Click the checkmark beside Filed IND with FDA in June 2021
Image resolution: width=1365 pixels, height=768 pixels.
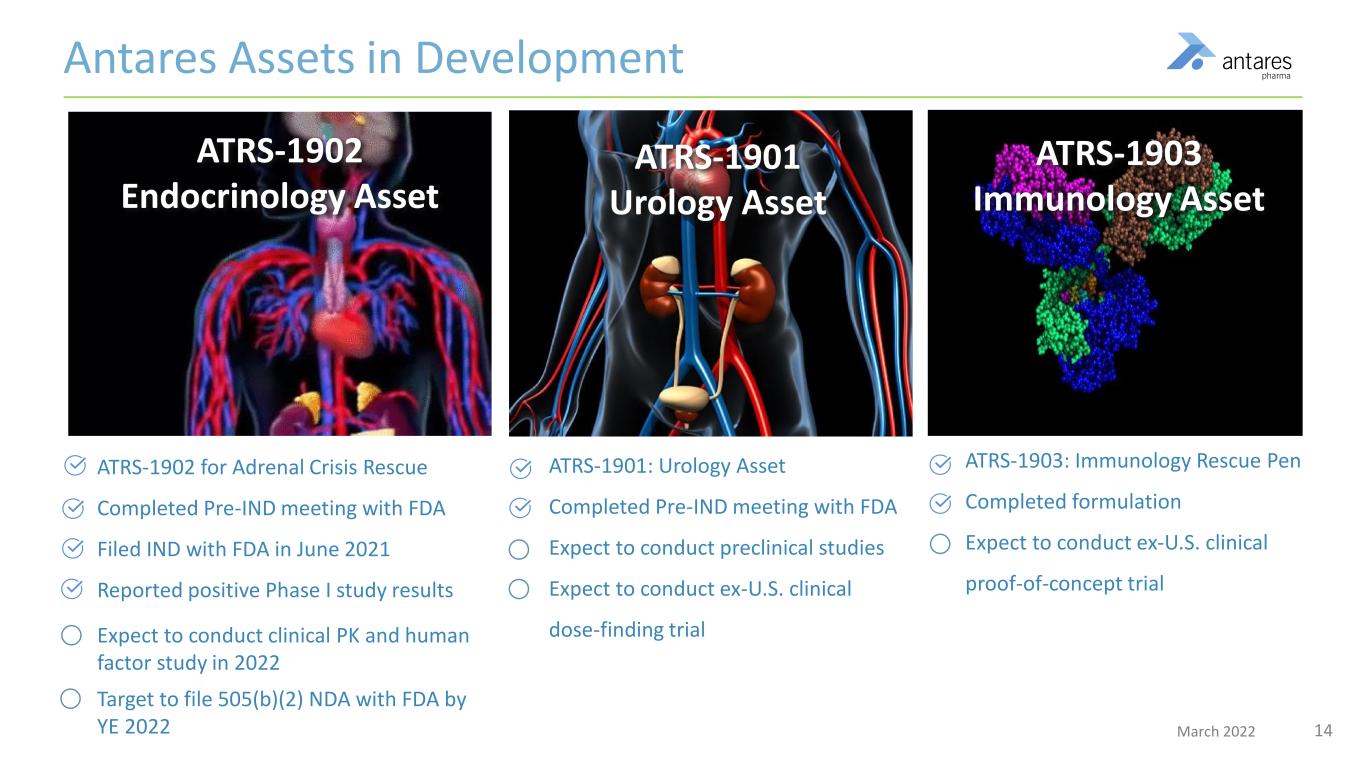(x=72, y=549)
